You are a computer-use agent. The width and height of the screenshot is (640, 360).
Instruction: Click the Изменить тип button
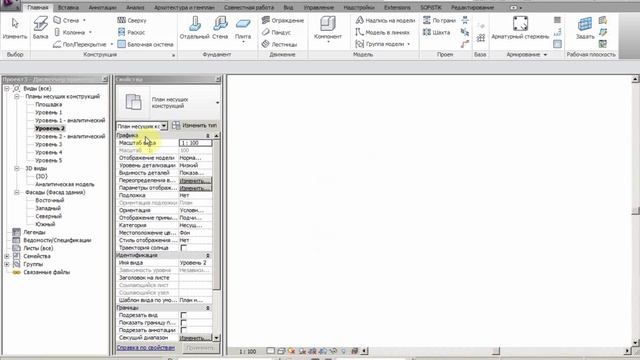tap(194, 125)
